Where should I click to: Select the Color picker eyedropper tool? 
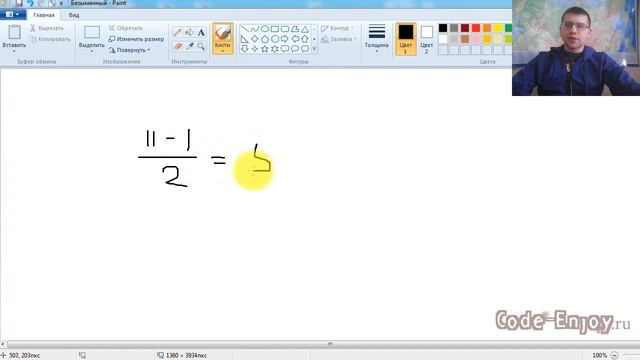point(189,46)
